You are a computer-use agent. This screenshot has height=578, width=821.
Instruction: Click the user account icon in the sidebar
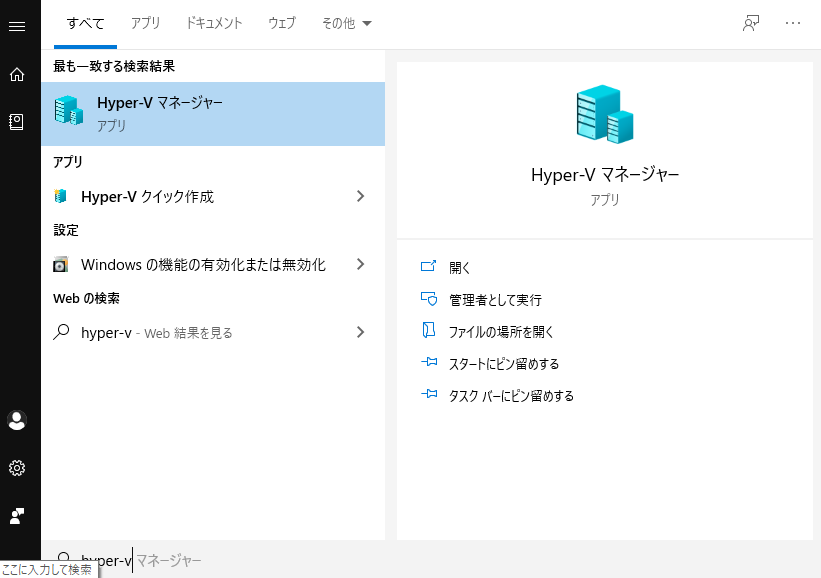tap(16, 420)
